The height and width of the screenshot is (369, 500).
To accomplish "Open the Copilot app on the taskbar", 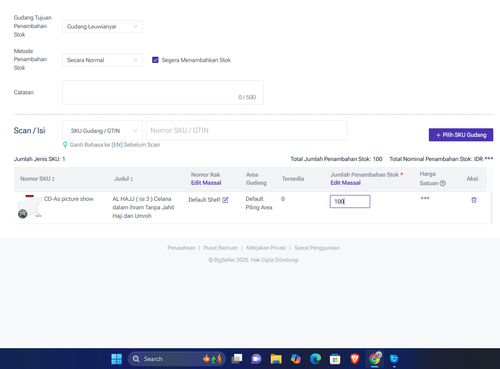I will tap(296, 359).
